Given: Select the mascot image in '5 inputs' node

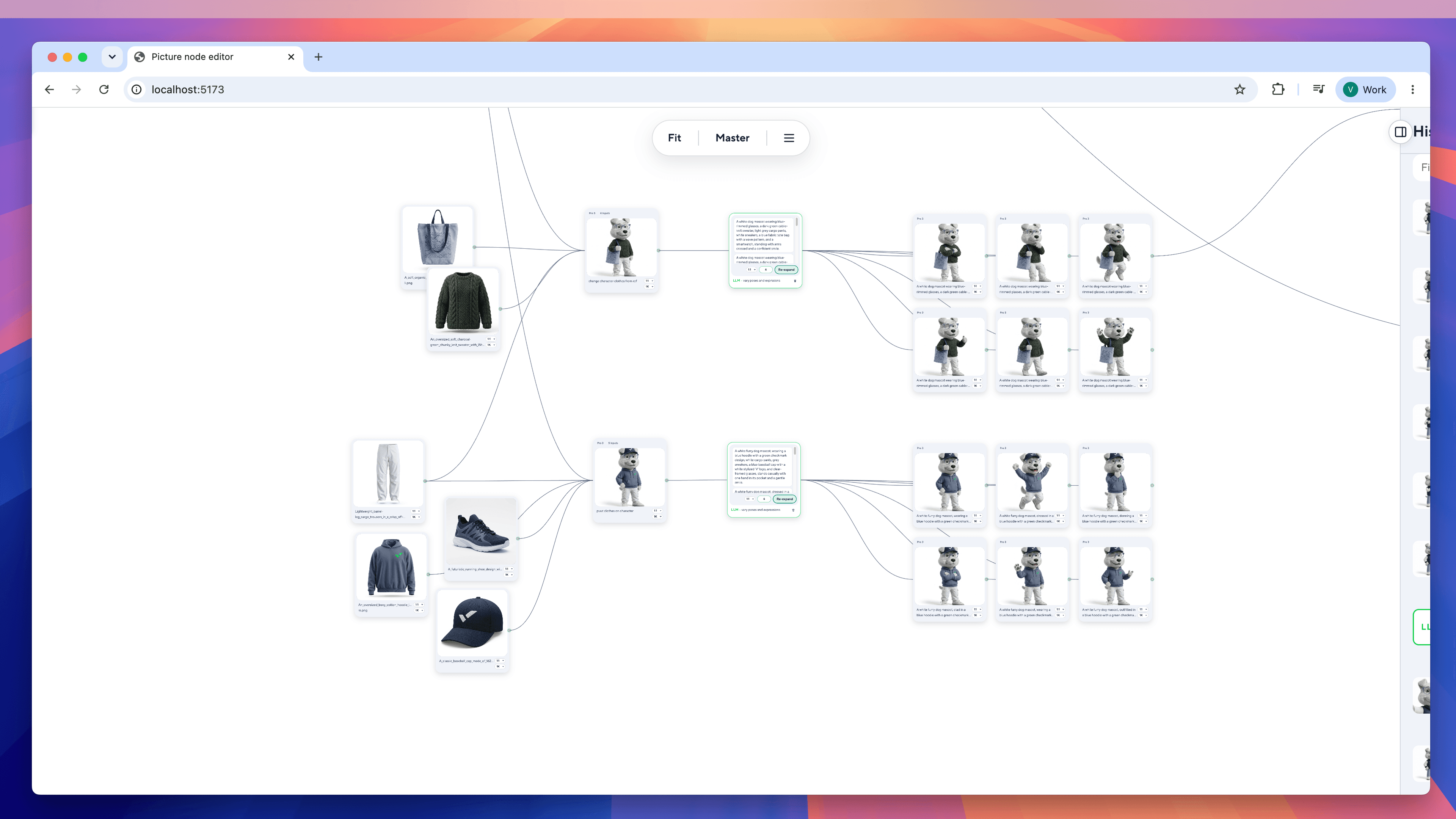Looking at the screenshot, I should [x=630, y=477].
